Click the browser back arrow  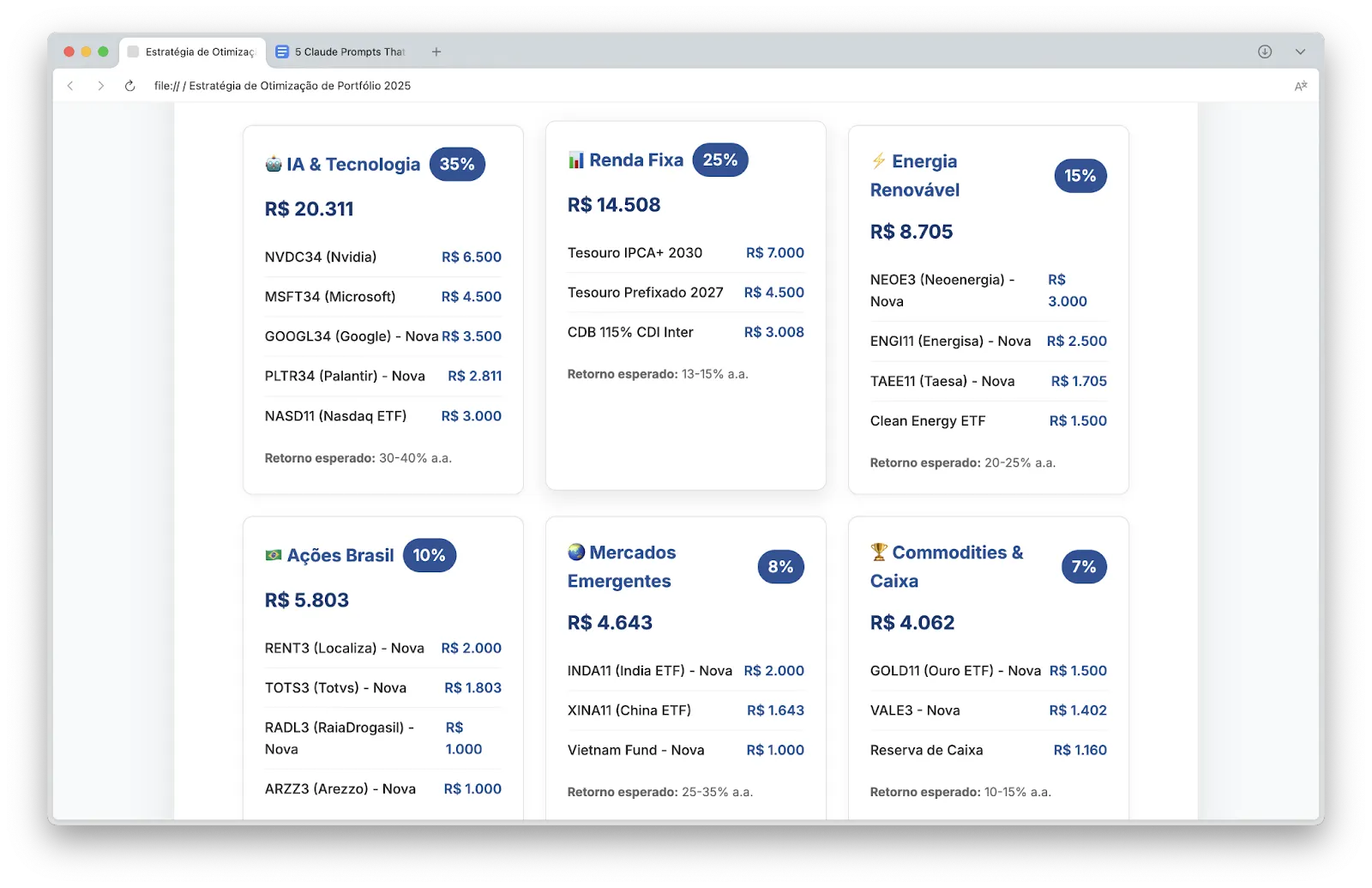click(x=70, y=86)
